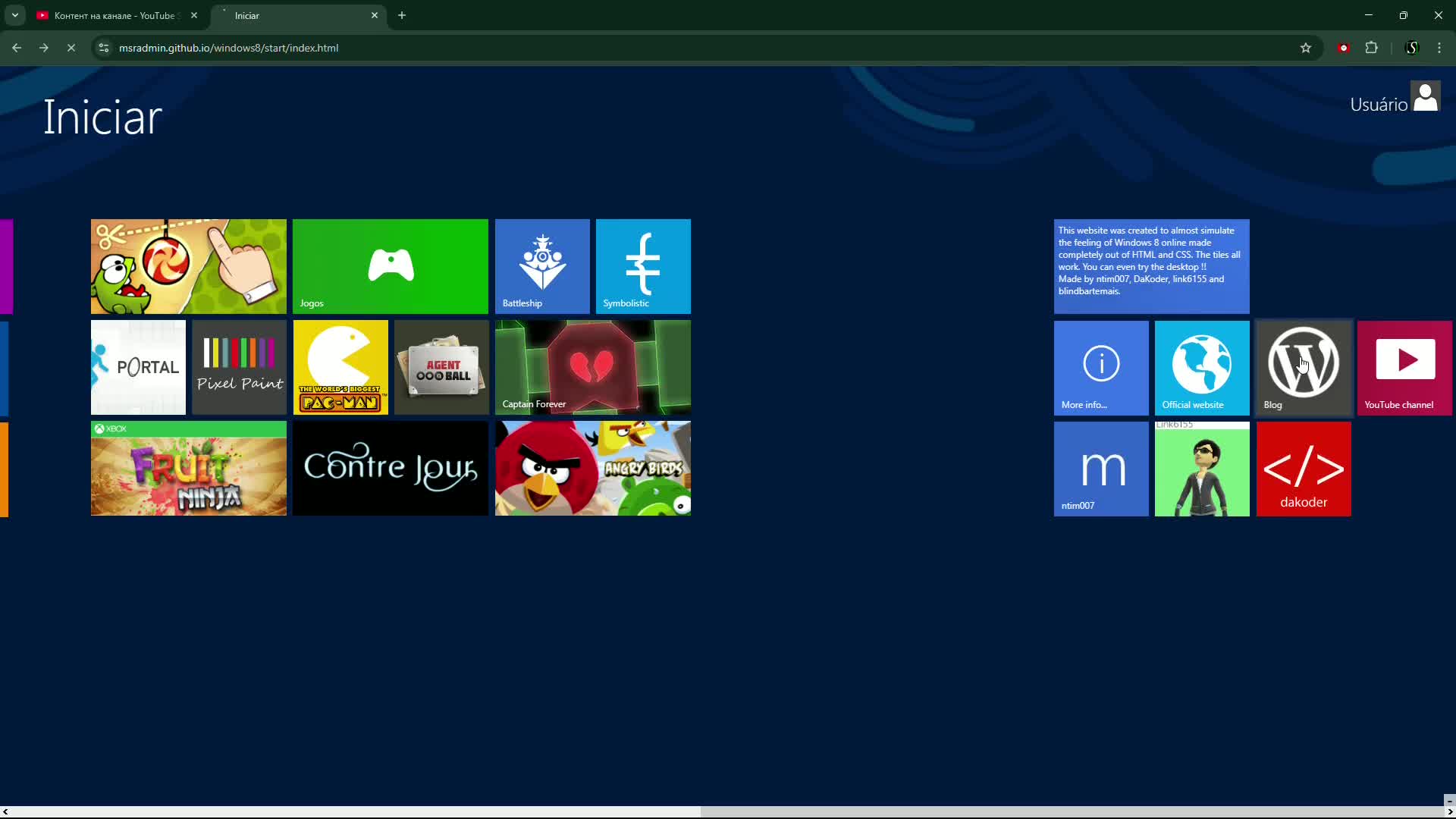
Task: Open the Link6155 avatar tile
Action: point(1202,469)
